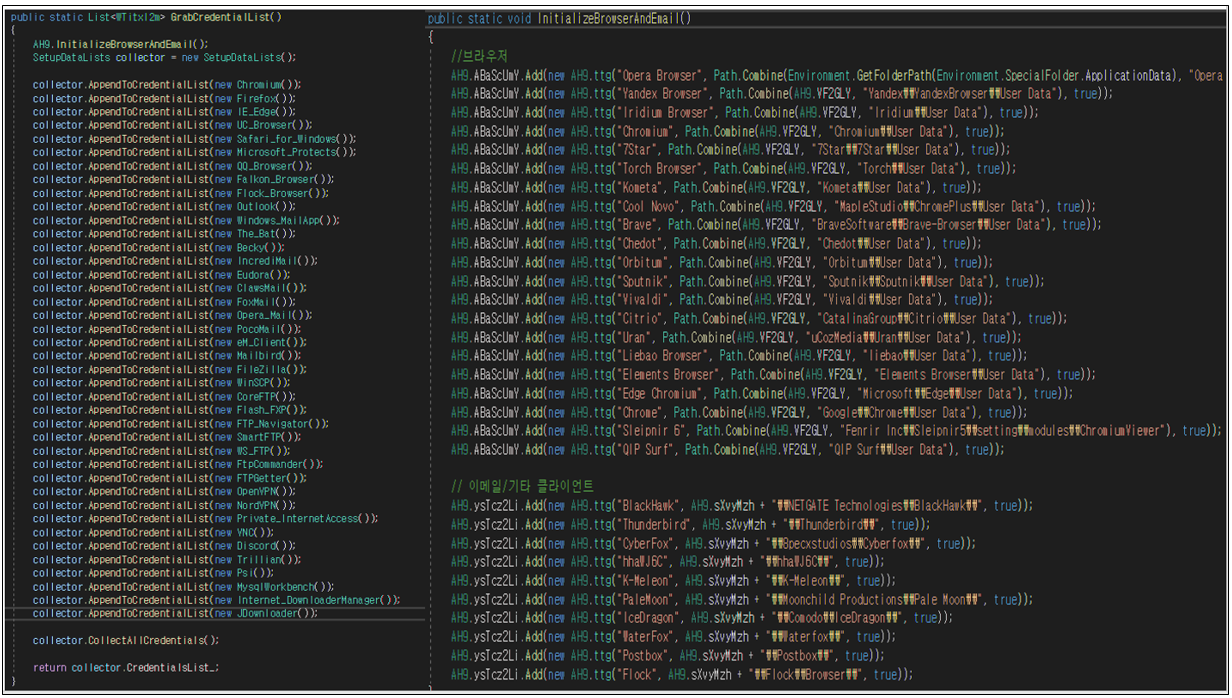This screenshot has height=698, width=1232.
Task: Click the 'SetupDataLists collector = new SetupDataLists();' line
Action: click(164, 57)
